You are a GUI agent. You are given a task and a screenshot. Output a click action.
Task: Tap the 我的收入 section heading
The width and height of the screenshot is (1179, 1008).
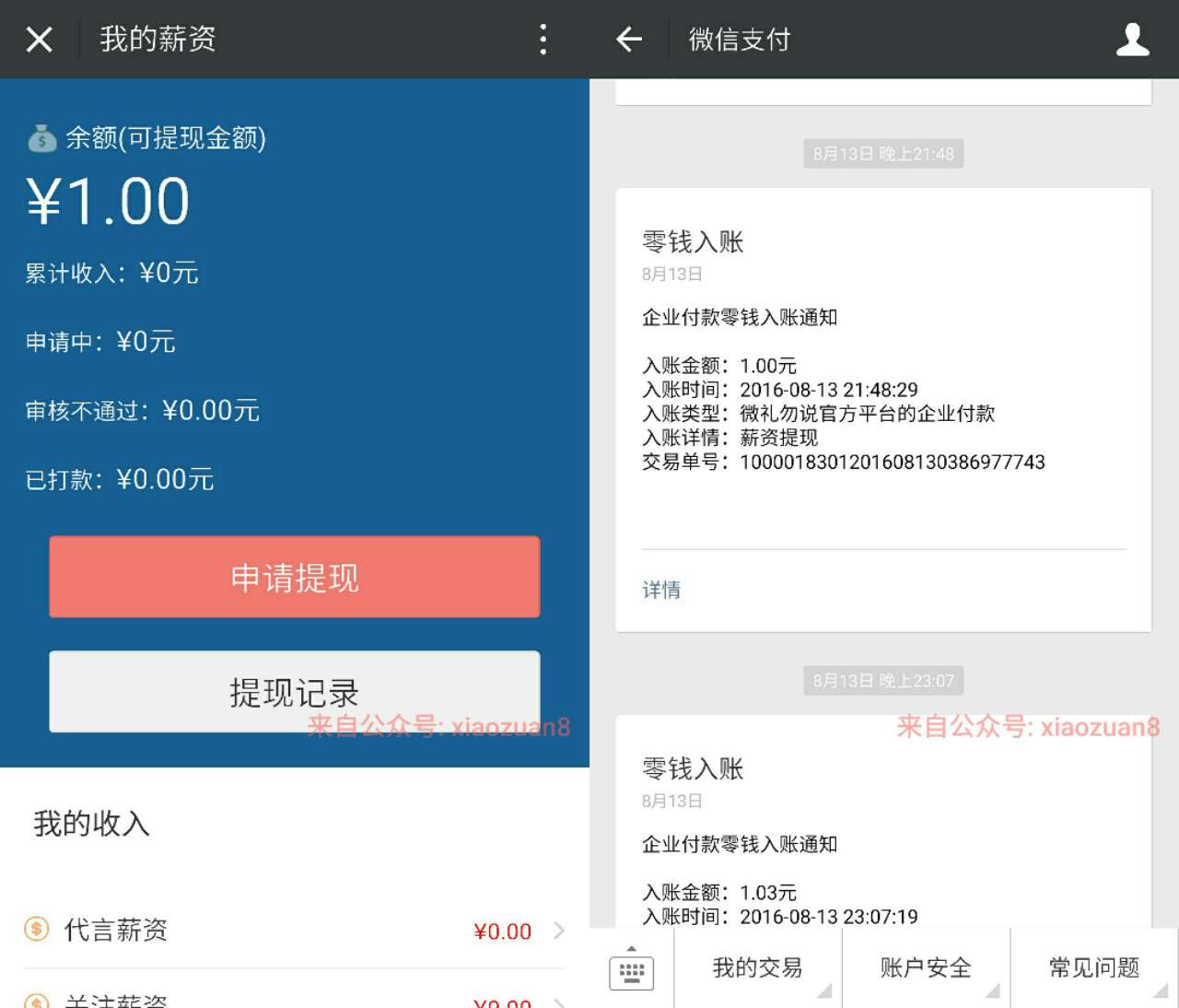point(91,823)
